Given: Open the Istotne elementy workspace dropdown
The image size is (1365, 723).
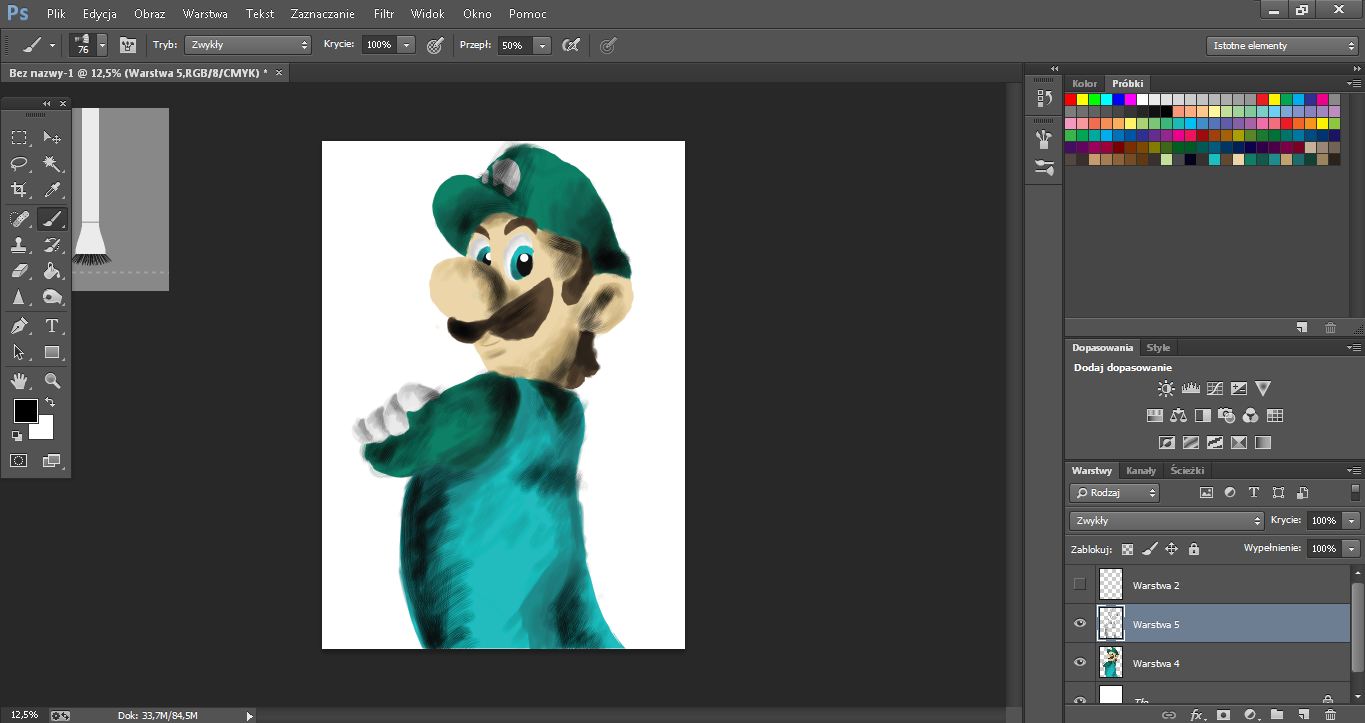Looking at the screenshot, I should (1281, 46).
